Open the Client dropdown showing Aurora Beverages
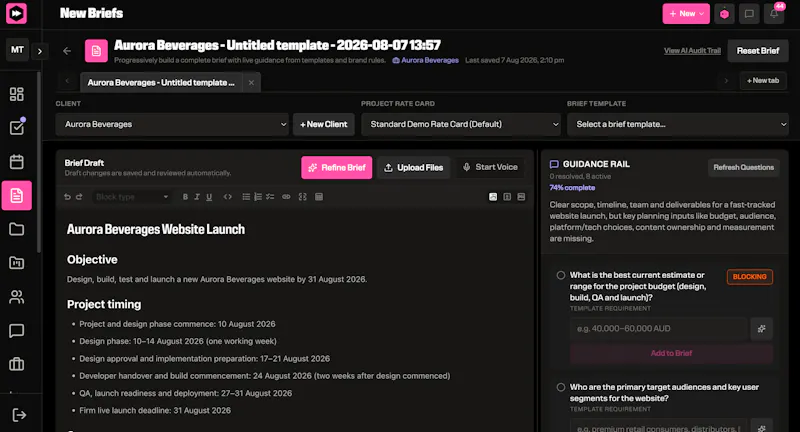The image size is (800, 432). (172, 124)
